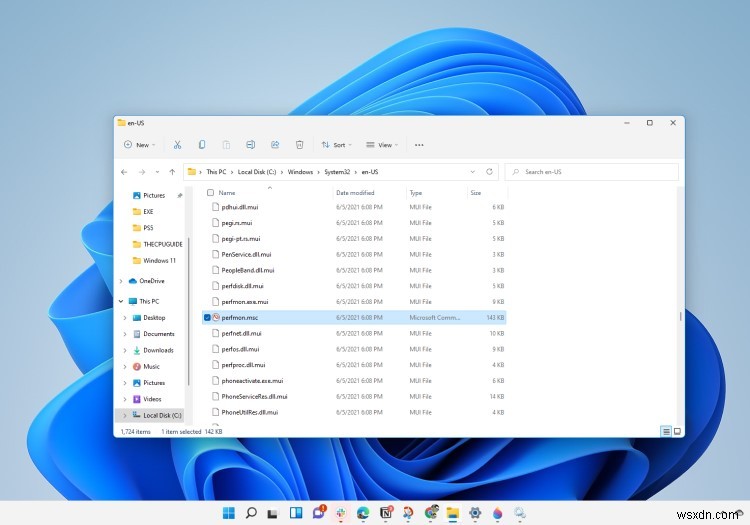Open Task View on taskbar
Image resolution: width=750 pixels, height=525 pixels.
273,514
